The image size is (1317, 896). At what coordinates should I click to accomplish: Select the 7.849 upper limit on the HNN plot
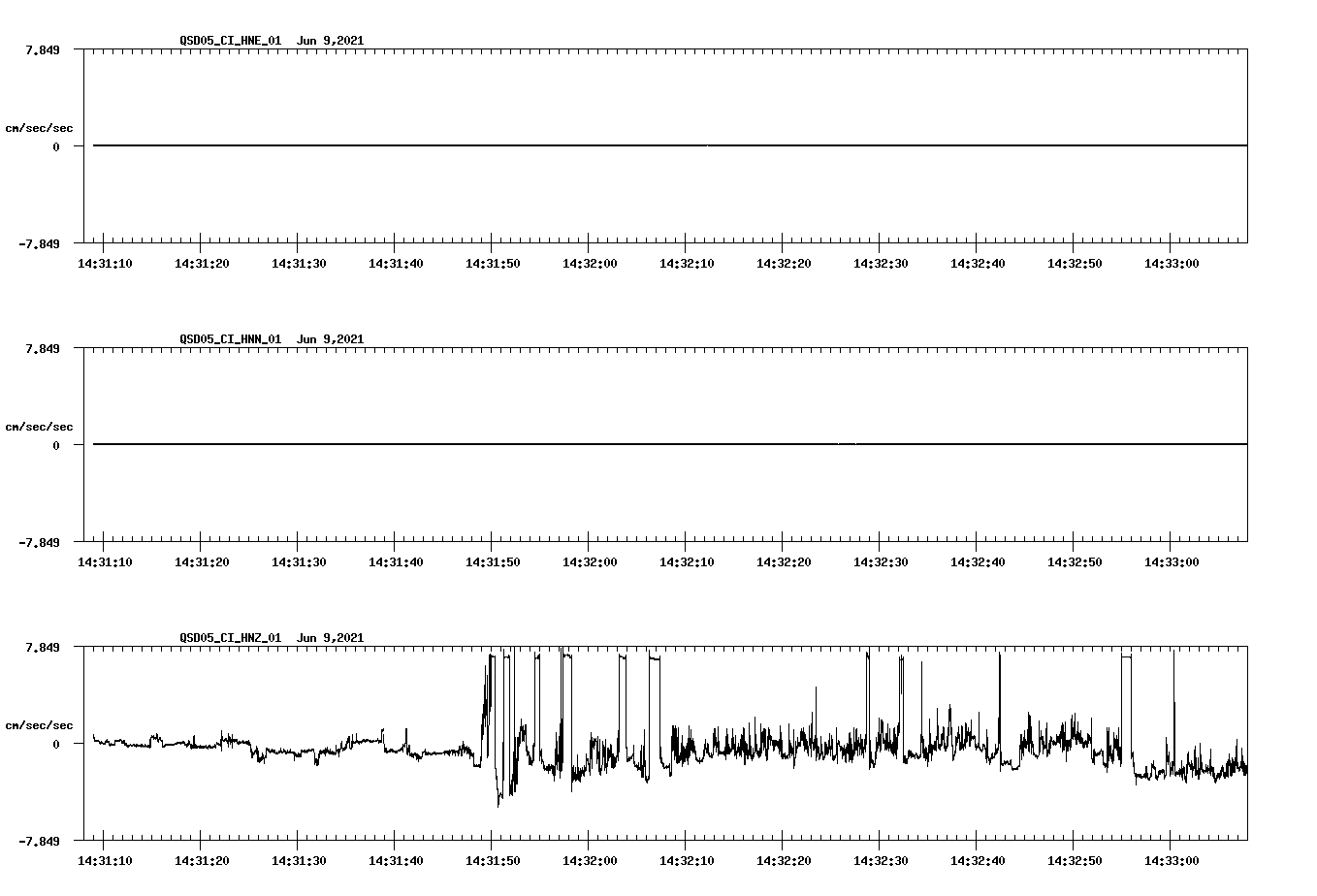[43, 348]
